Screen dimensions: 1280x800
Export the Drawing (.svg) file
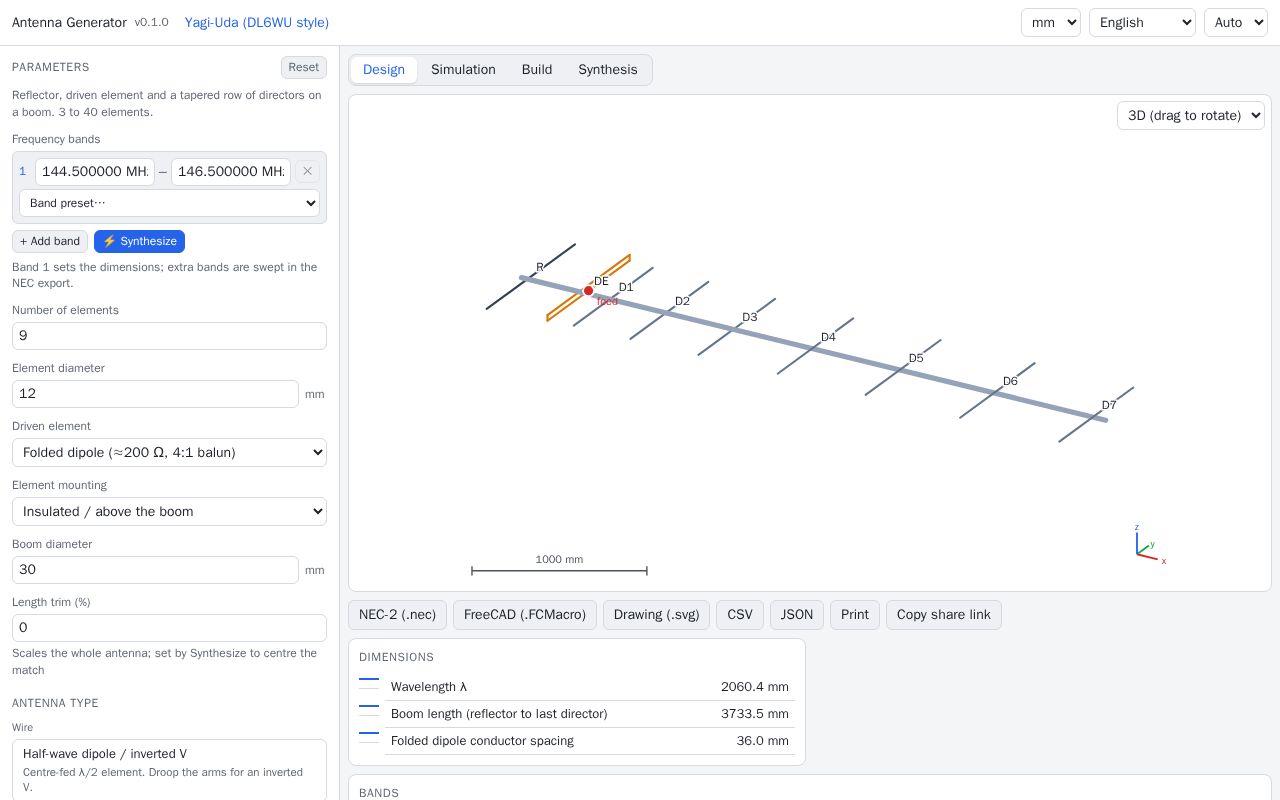656,614
